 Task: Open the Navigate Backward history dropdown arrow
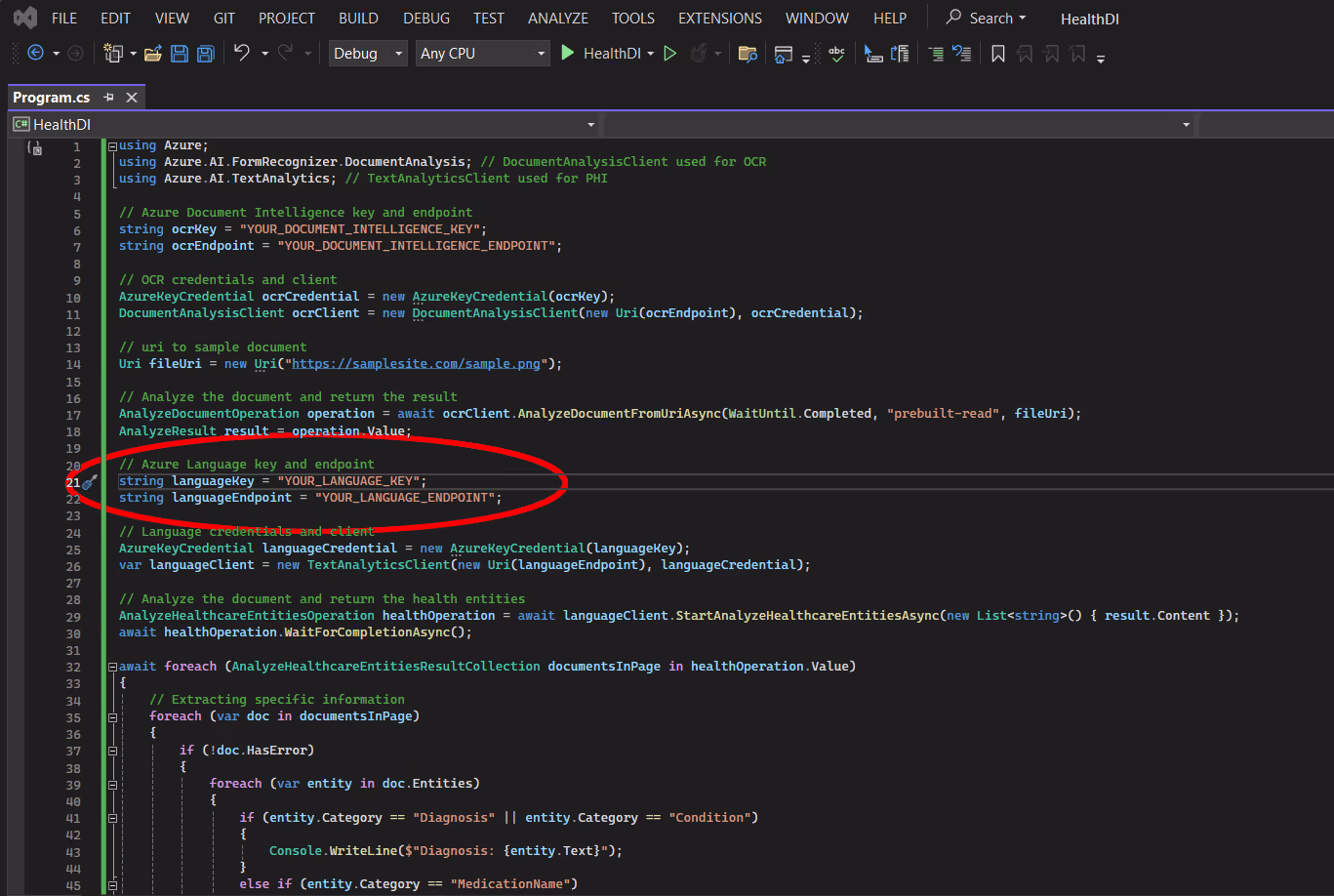[x=56, y=54]
